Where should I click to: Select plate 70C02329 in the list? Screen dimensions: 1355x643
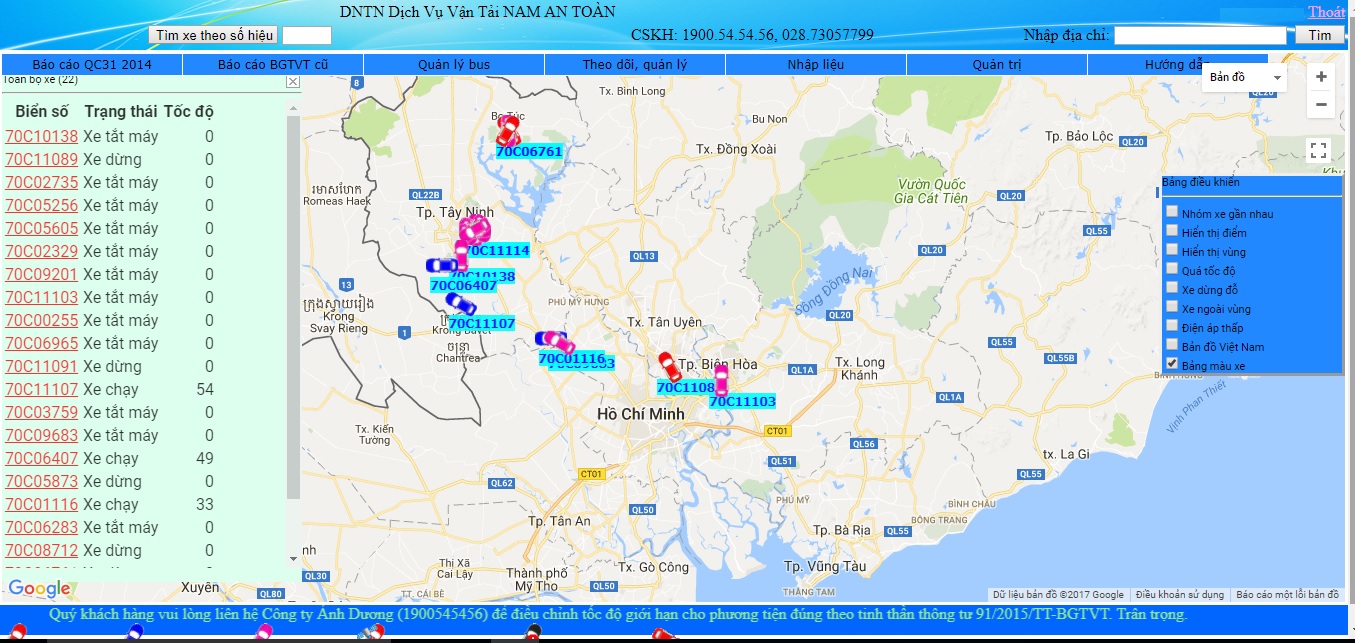pyautogui.click(x=41, y=252)
